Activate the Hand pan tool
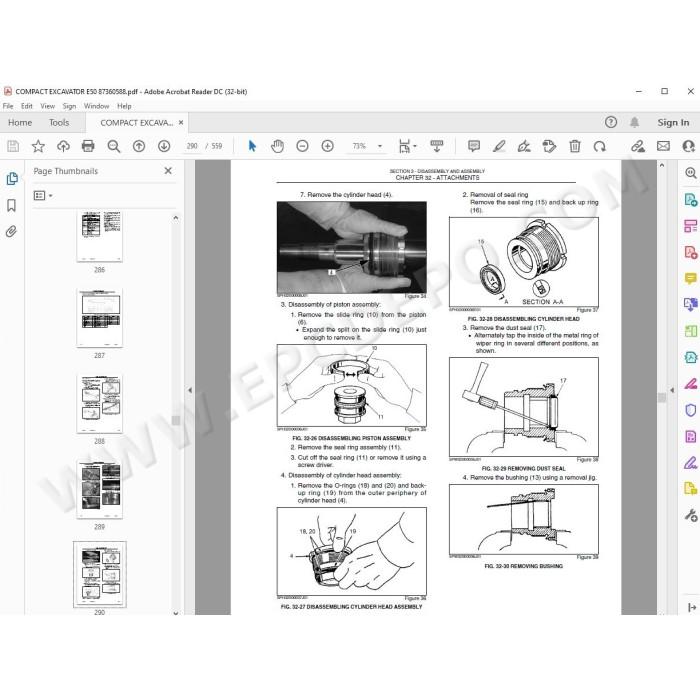Screen dimensions: 700x700 [x=277, y=146]
